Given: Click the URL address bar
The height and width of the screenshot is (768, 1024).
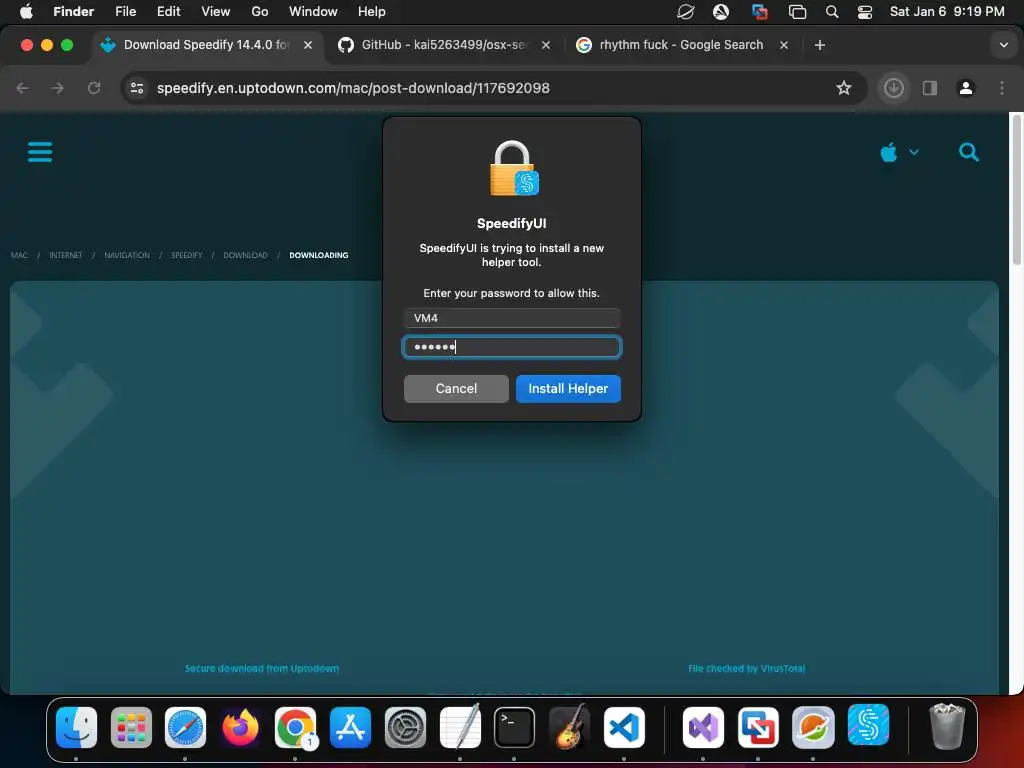Looking at the screenshot, I should coord(493,88).
